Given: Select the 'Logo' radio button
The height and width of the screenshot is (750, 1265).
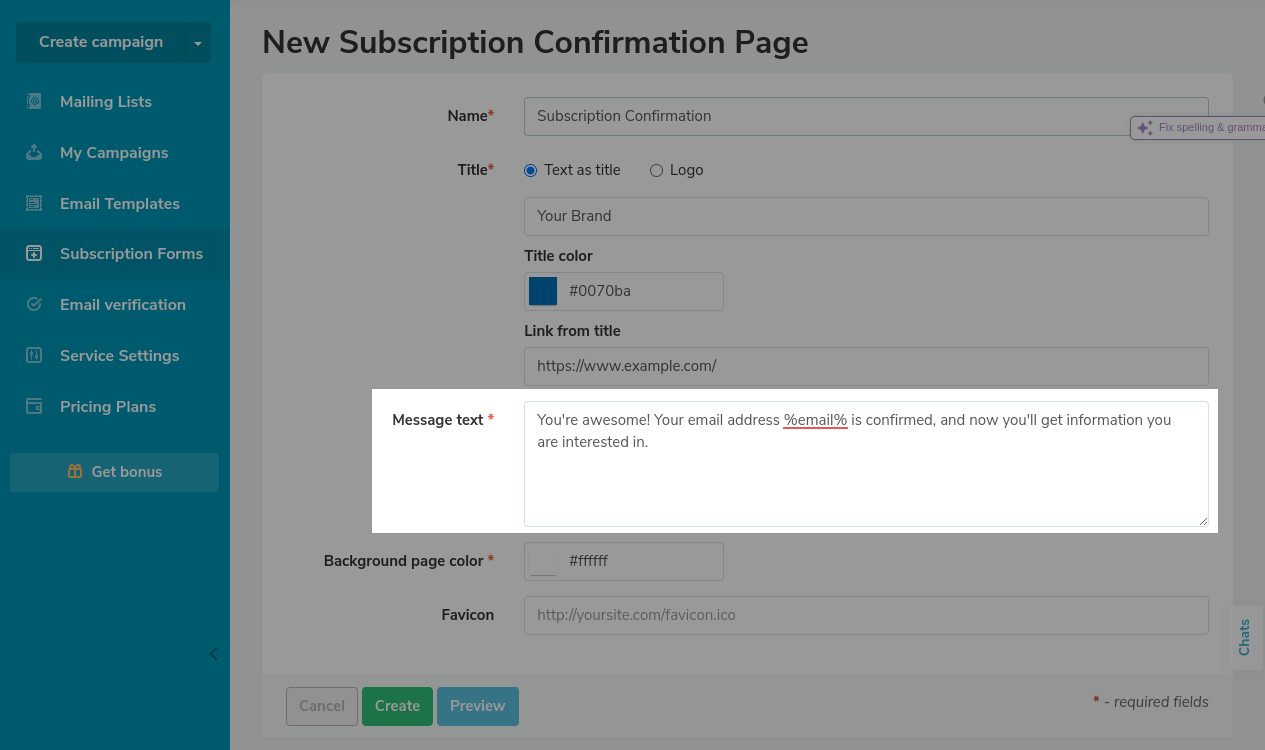Looking at the screenshot, I should [x=657, y=170].
